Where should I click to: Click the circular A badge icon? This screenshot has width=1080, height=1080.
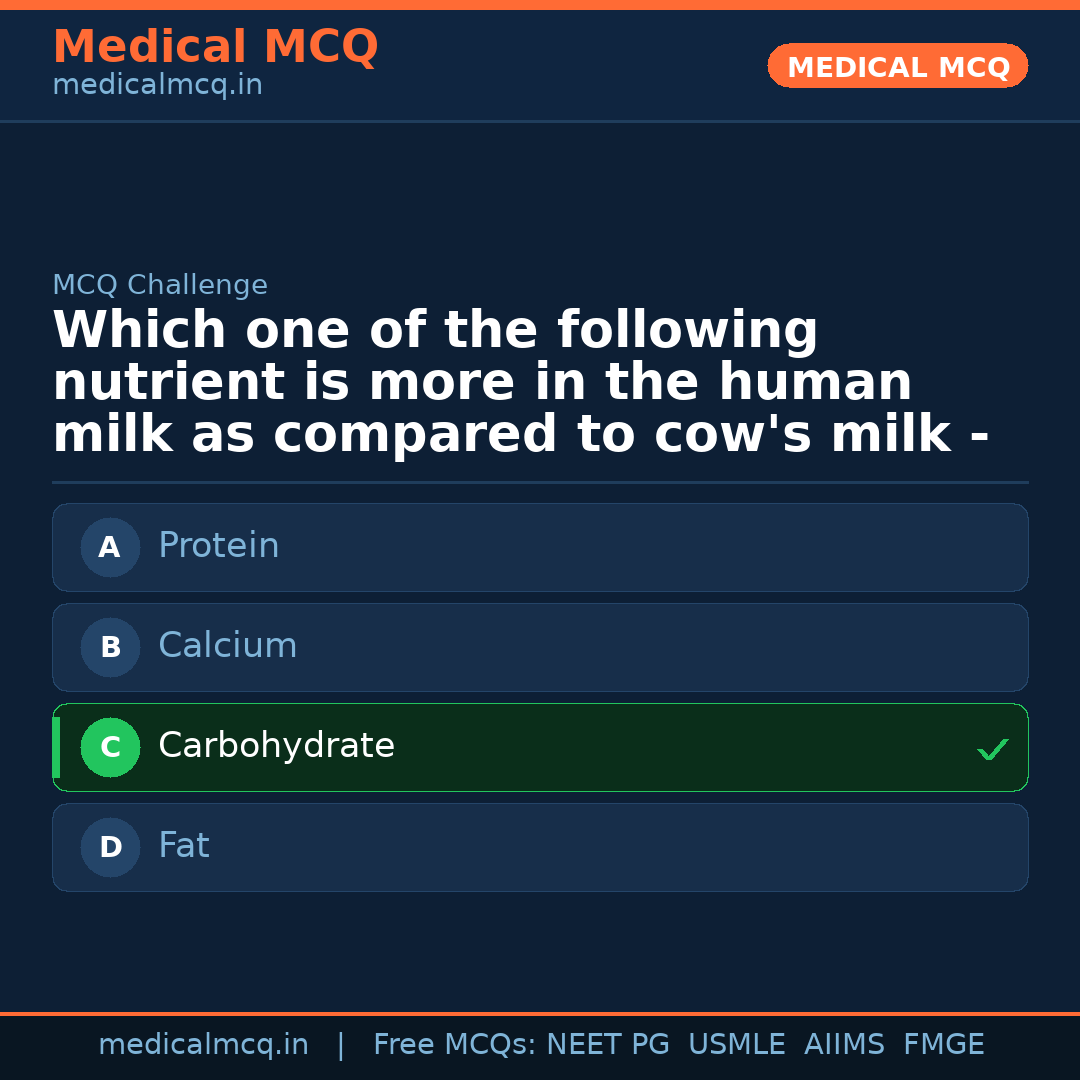click(x=110, y=547)
